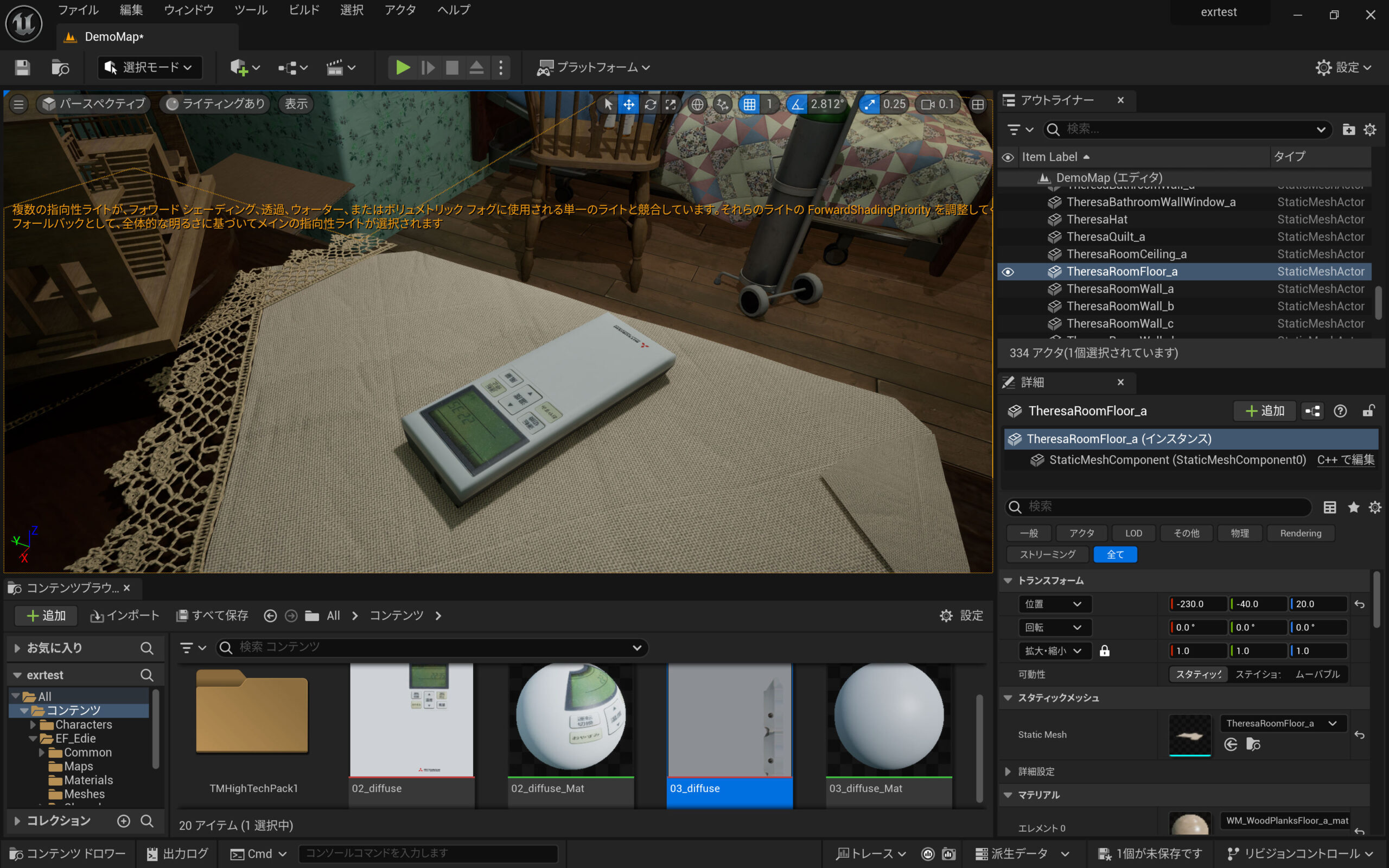The width and height of the screenshot is (1389, 868).
Task: Select the 02_diffuse_Mat material thumbnail
Action: coord(571,718)
